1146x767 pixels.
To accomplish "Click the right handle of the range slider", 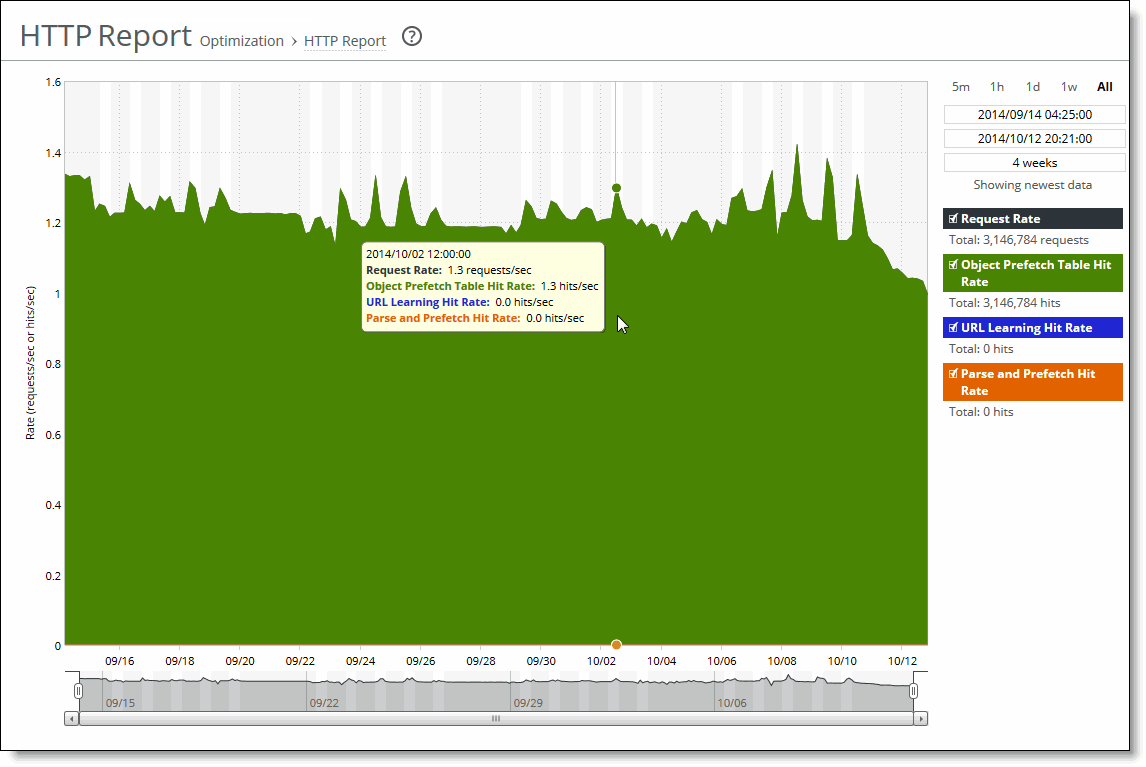I will (x=913, y=689).
